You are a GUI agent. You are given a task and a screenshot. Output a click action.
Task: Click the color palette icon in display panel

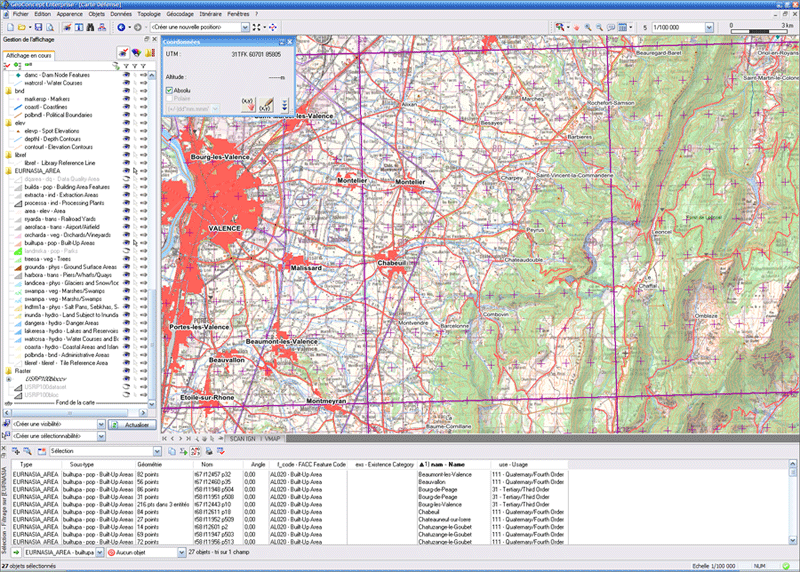pos(136,53)
